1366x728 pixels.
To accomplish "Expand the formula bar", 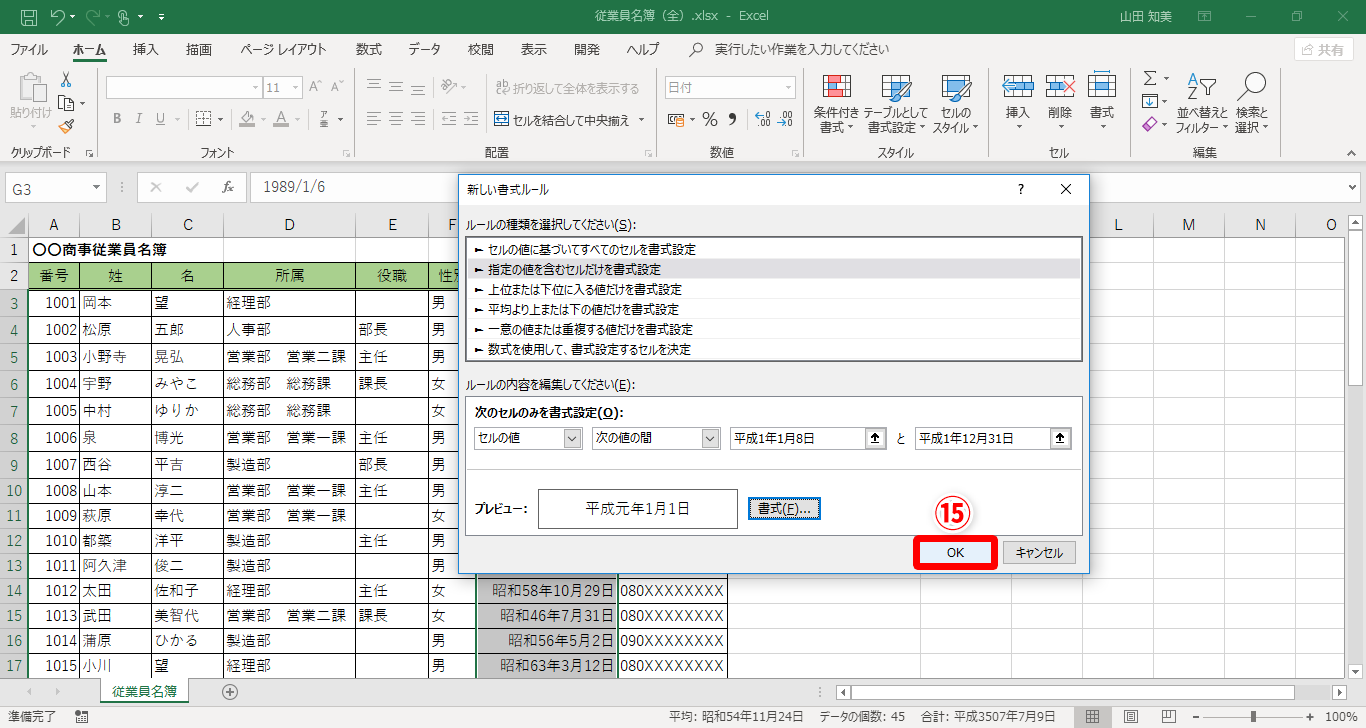I will (x=1353, y=187).
